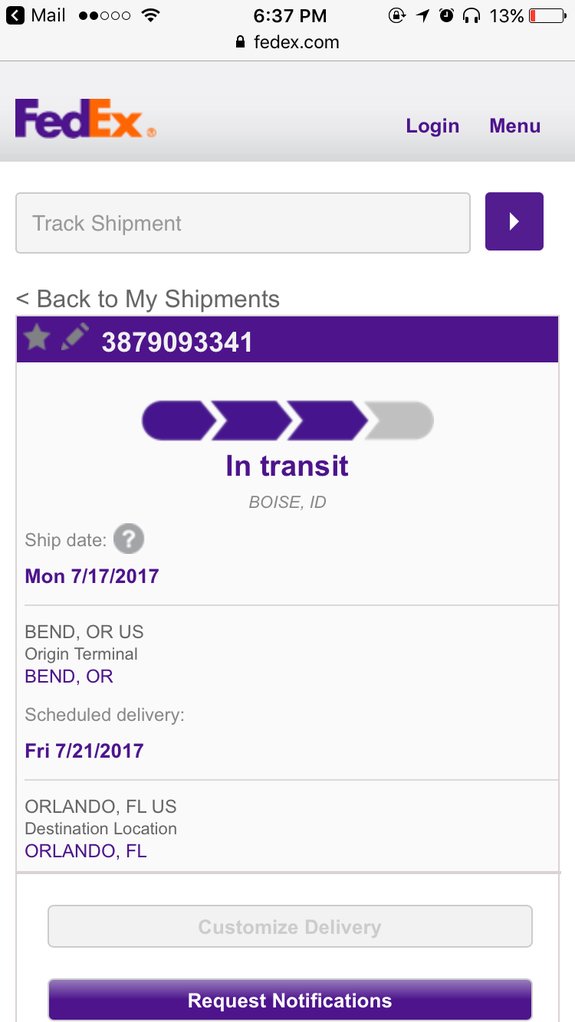Tap the purple track arrow button

pos(514,221)
